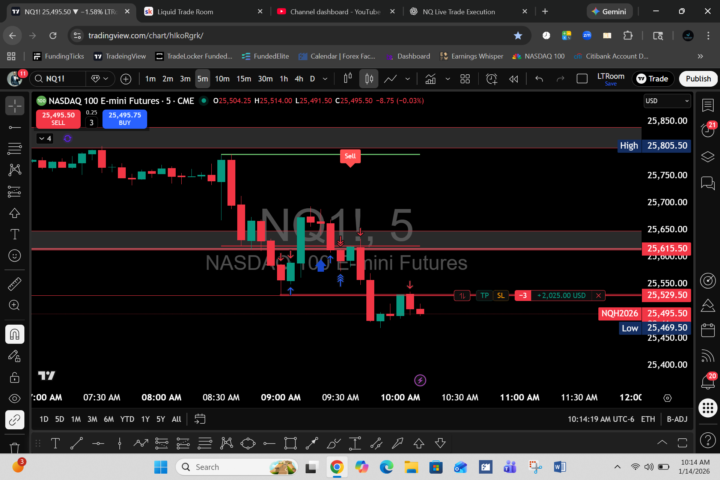Select the 3m timeframe
720x480 pixels.
click(x=185, y=79)
